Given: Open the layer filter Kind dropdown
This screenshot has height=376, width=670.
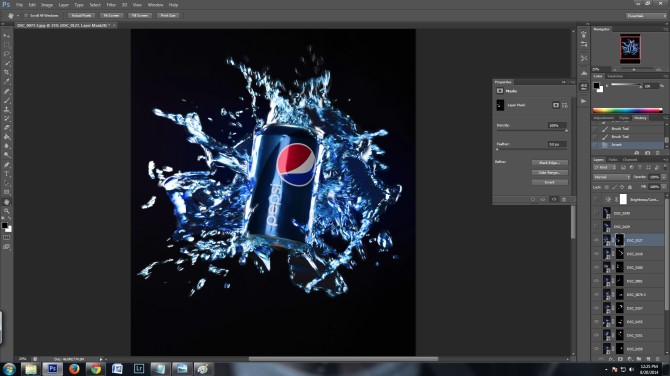Looking at the screenshot, I should [604, 167].
